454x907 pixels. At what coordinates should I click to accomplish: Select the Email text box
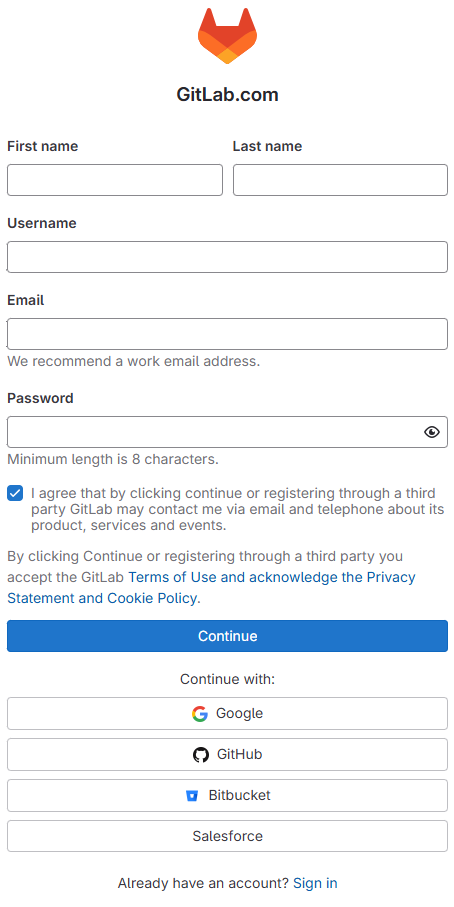(x=227, y=334)
